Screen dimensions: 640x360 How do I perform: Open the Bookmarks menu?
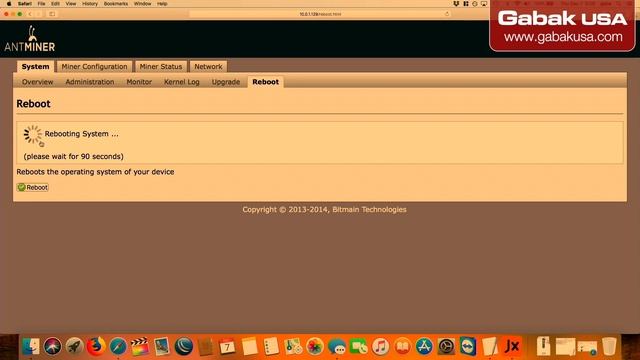[116, 4]
